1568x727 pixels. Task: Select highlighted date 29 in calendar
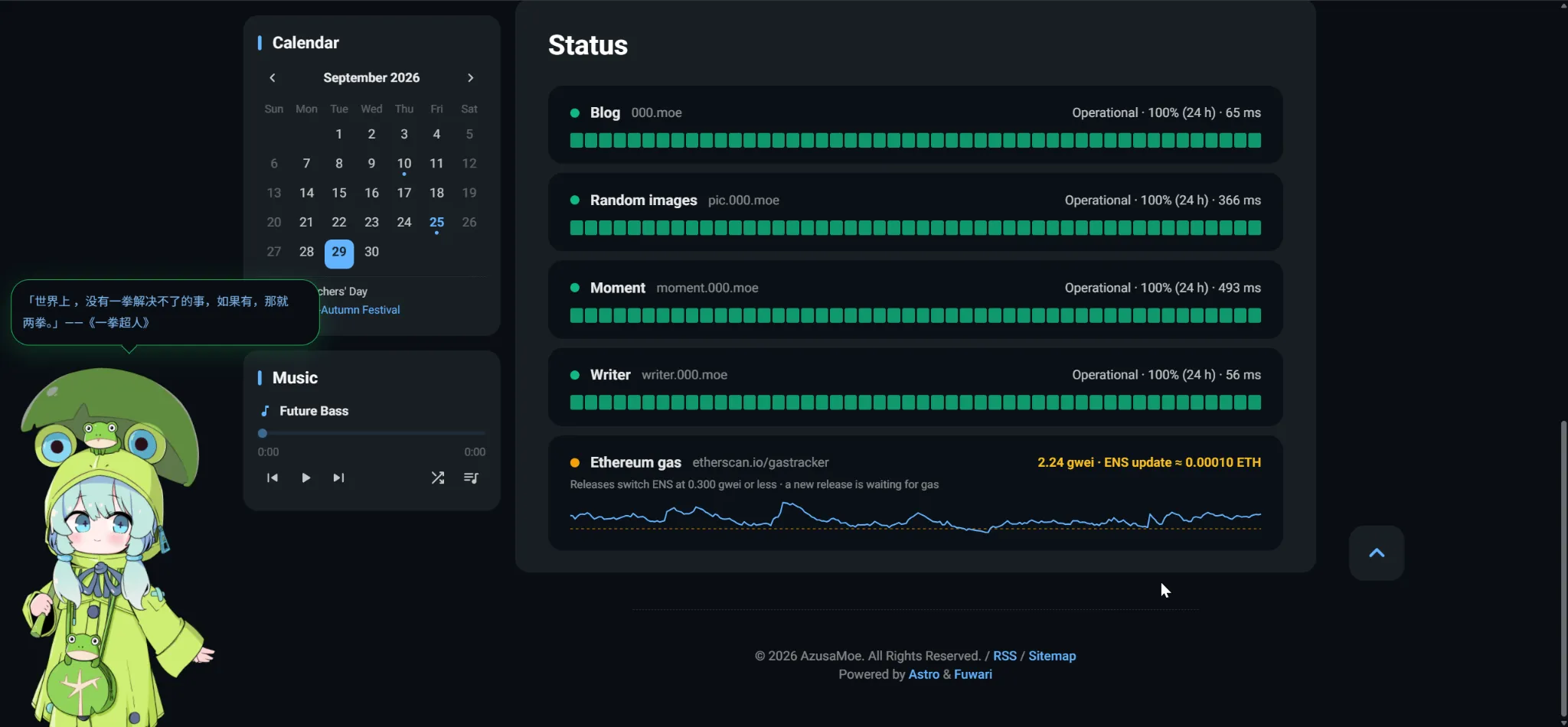point(339,253)
